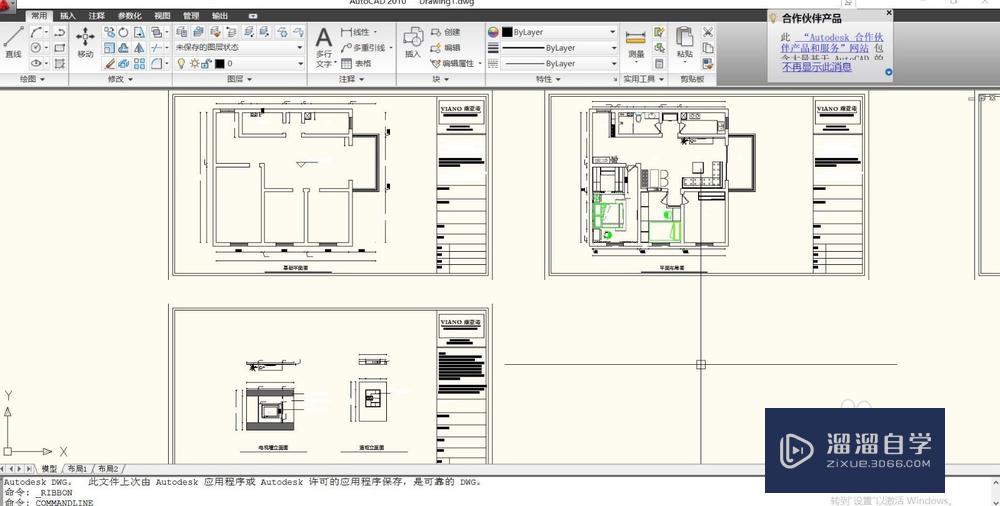Select the Explode tool
This screenshot has width=1000, height=506.
(124, 64)
